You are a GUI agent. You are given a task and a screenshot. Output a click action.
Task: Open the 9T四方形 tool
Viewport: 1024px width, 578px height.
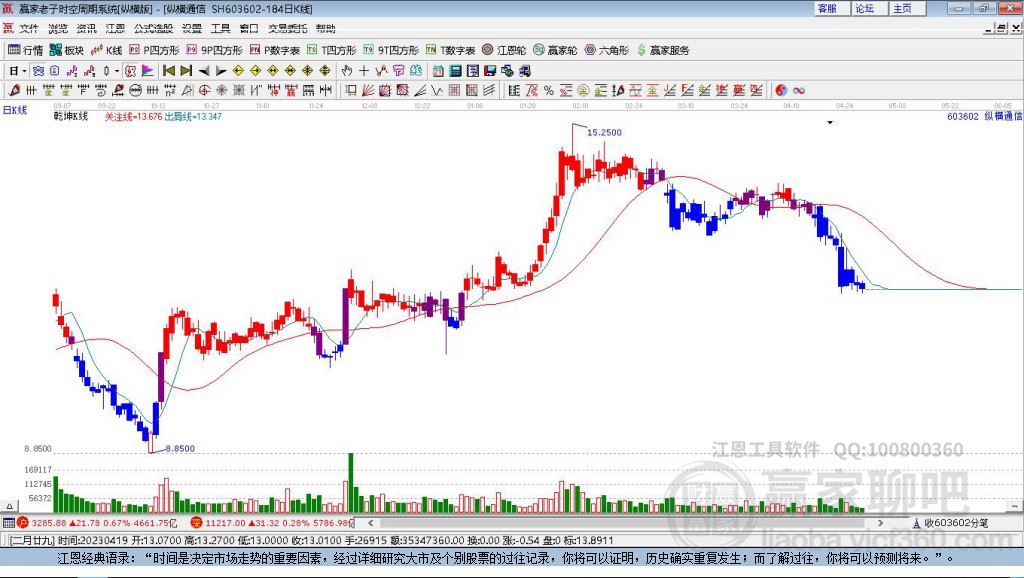tap(391, 50)
